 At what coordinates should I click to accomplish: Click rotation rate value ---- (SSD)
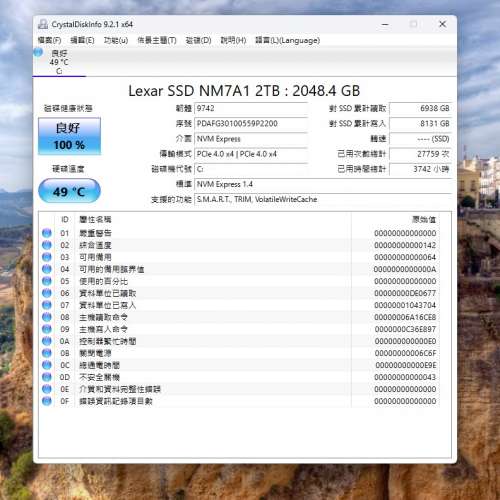[x=421, y=139]
